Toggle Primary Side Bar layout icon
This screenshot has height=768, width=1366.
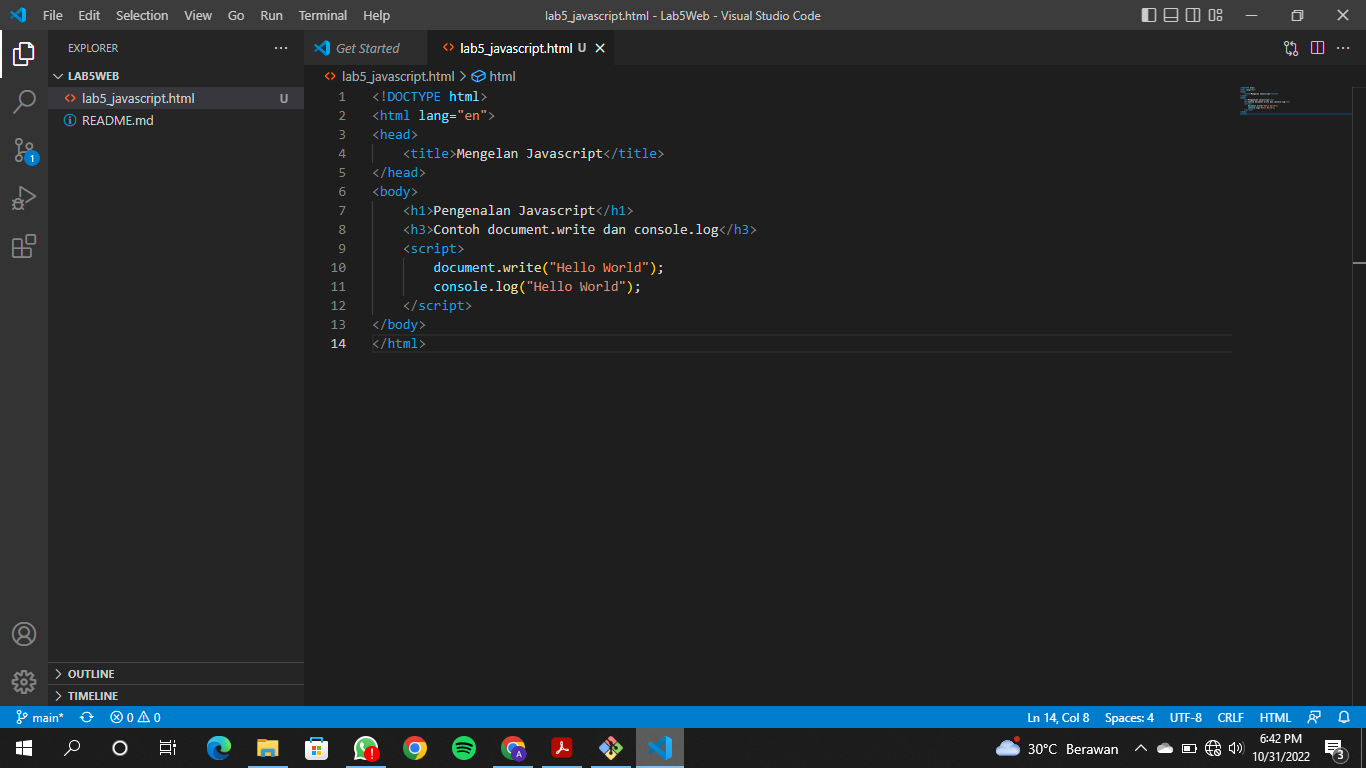tap(1149, 15)
